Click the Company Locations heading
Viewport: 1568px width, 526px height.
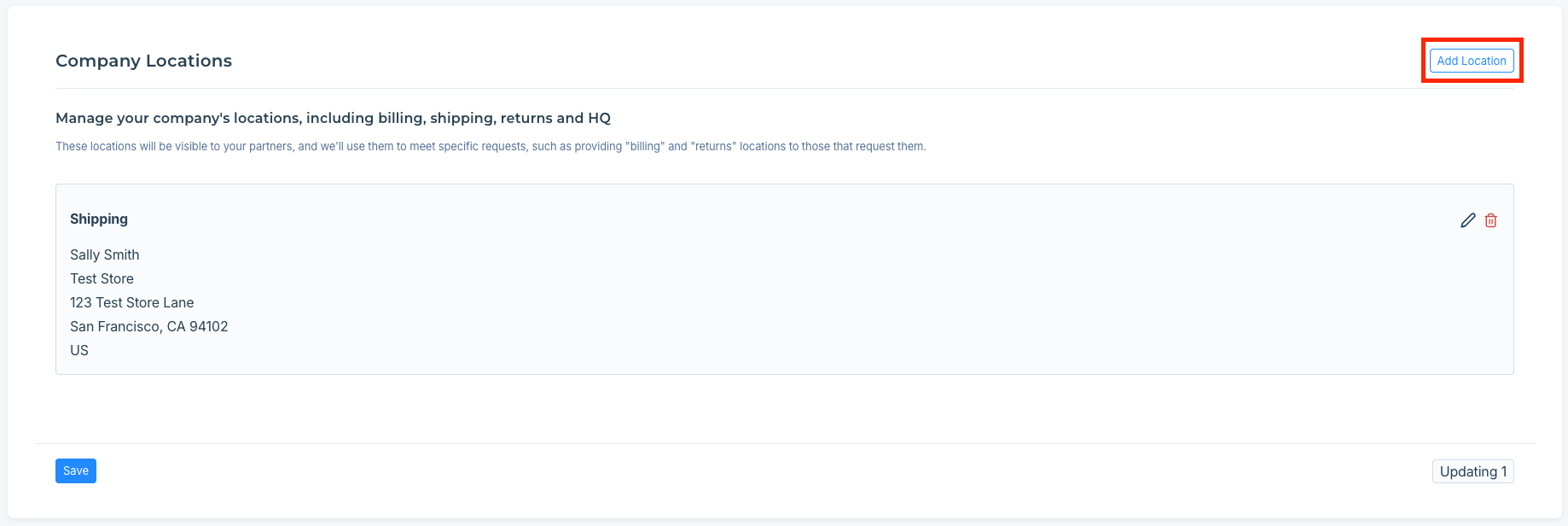click(x=143, y=61)
